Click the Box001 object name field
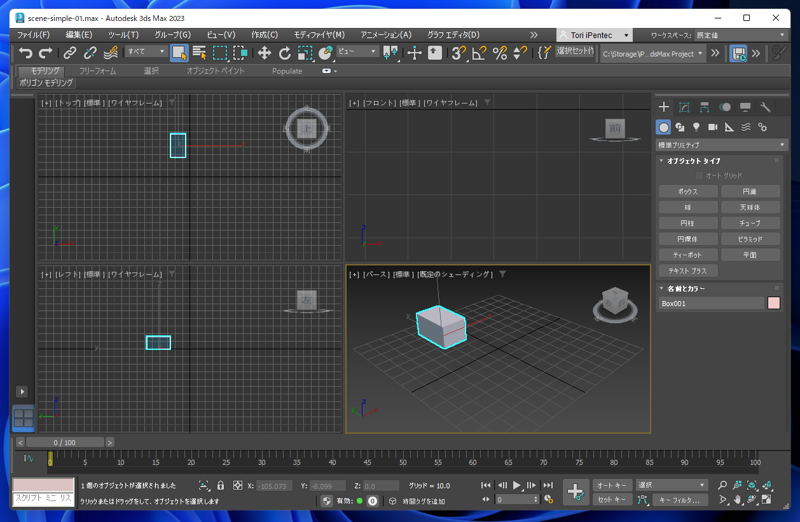The width and height of the screenshot is (800, 522). tap(710, 303)
